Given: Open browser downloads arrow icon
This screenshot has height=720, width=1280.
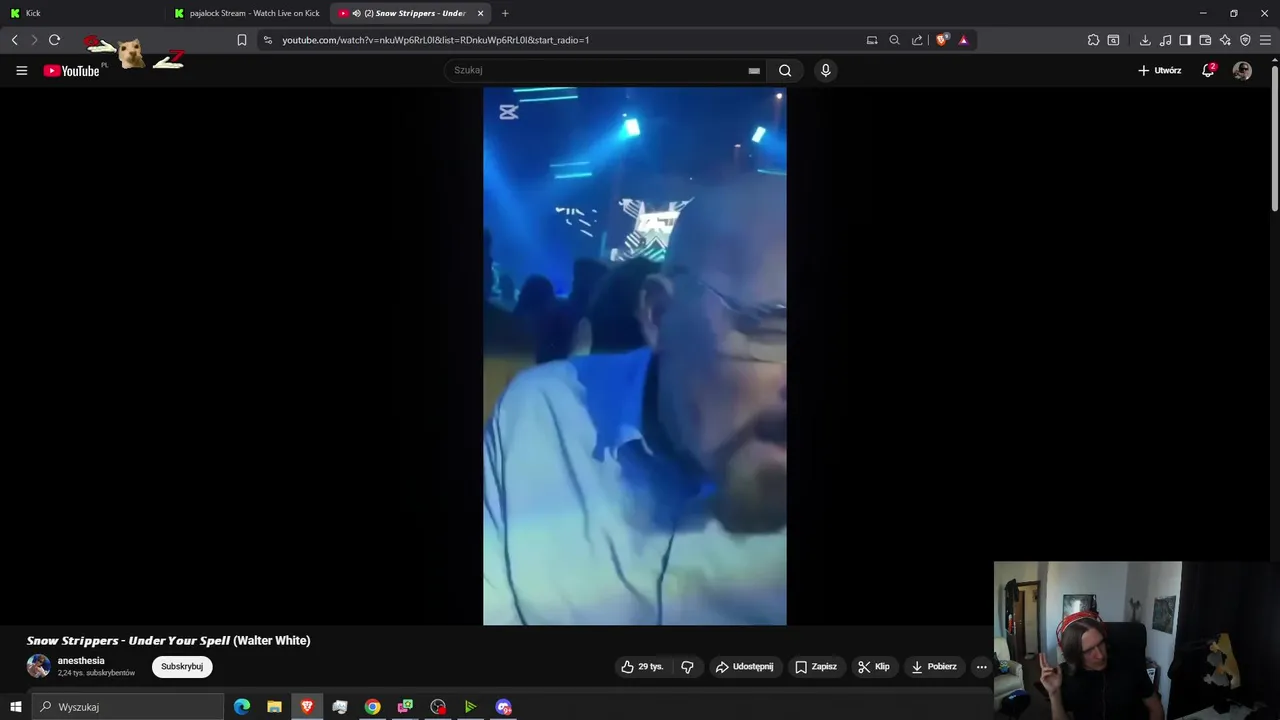Looking at the screenshot, I should pos(1145,40).
